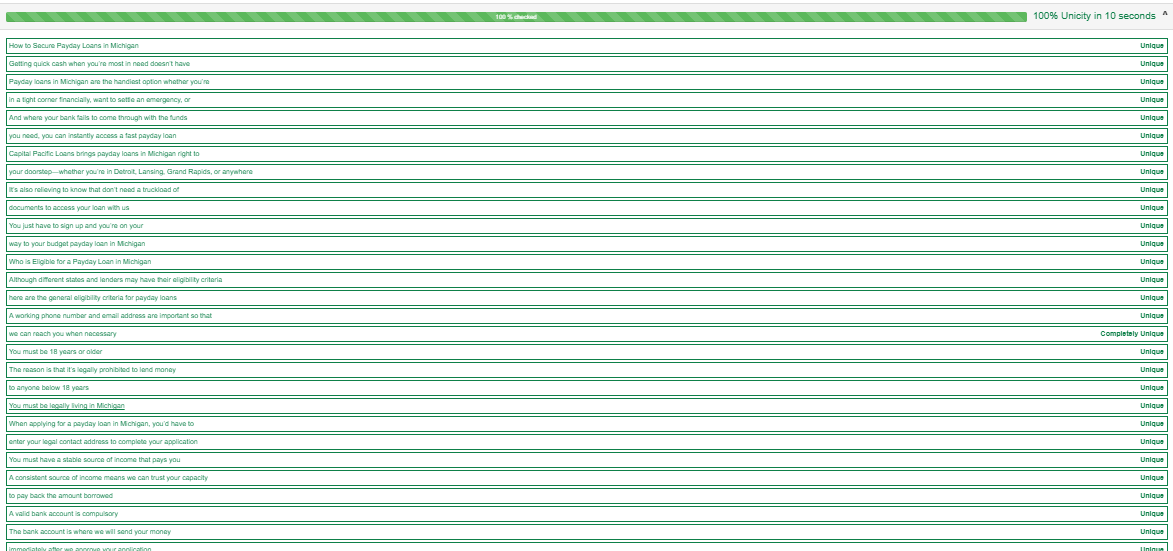Collapse the results panel with the caret arrow

tap(1165, 14)
